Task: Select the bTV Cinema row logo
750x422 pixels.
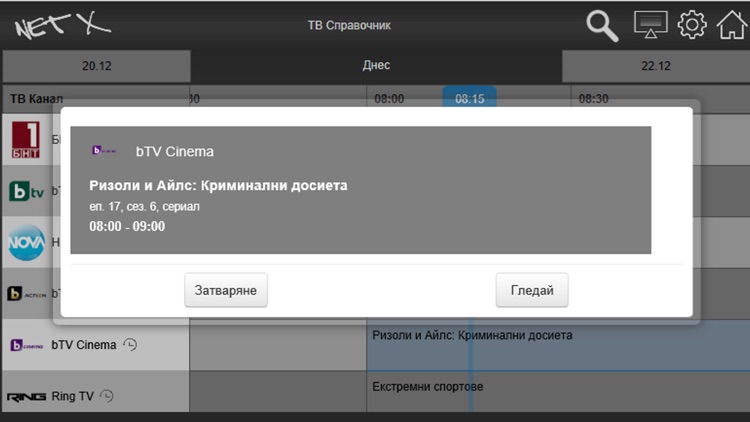Action: pyautogui.click(x=27, y=345)
